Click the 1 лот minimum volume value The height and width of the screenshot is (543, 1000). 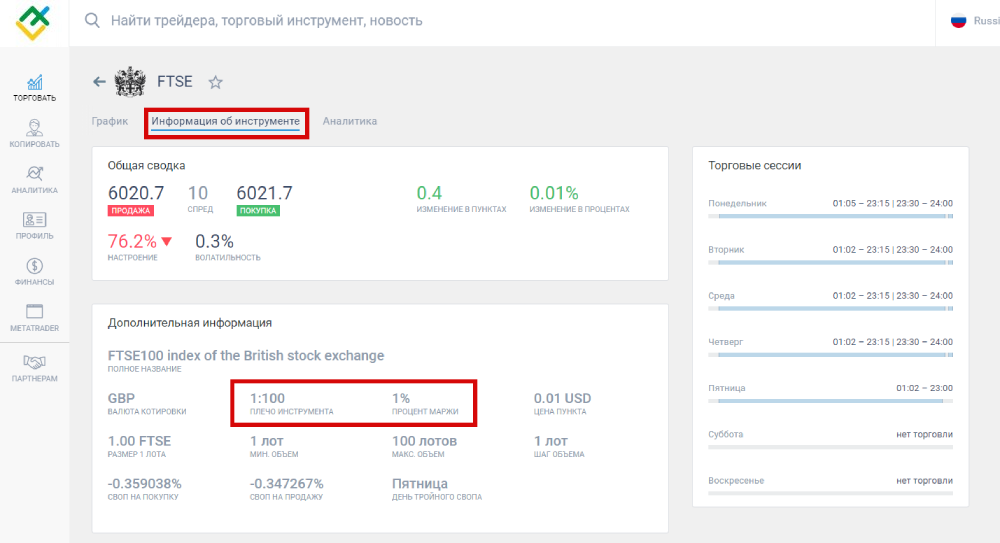267,441
